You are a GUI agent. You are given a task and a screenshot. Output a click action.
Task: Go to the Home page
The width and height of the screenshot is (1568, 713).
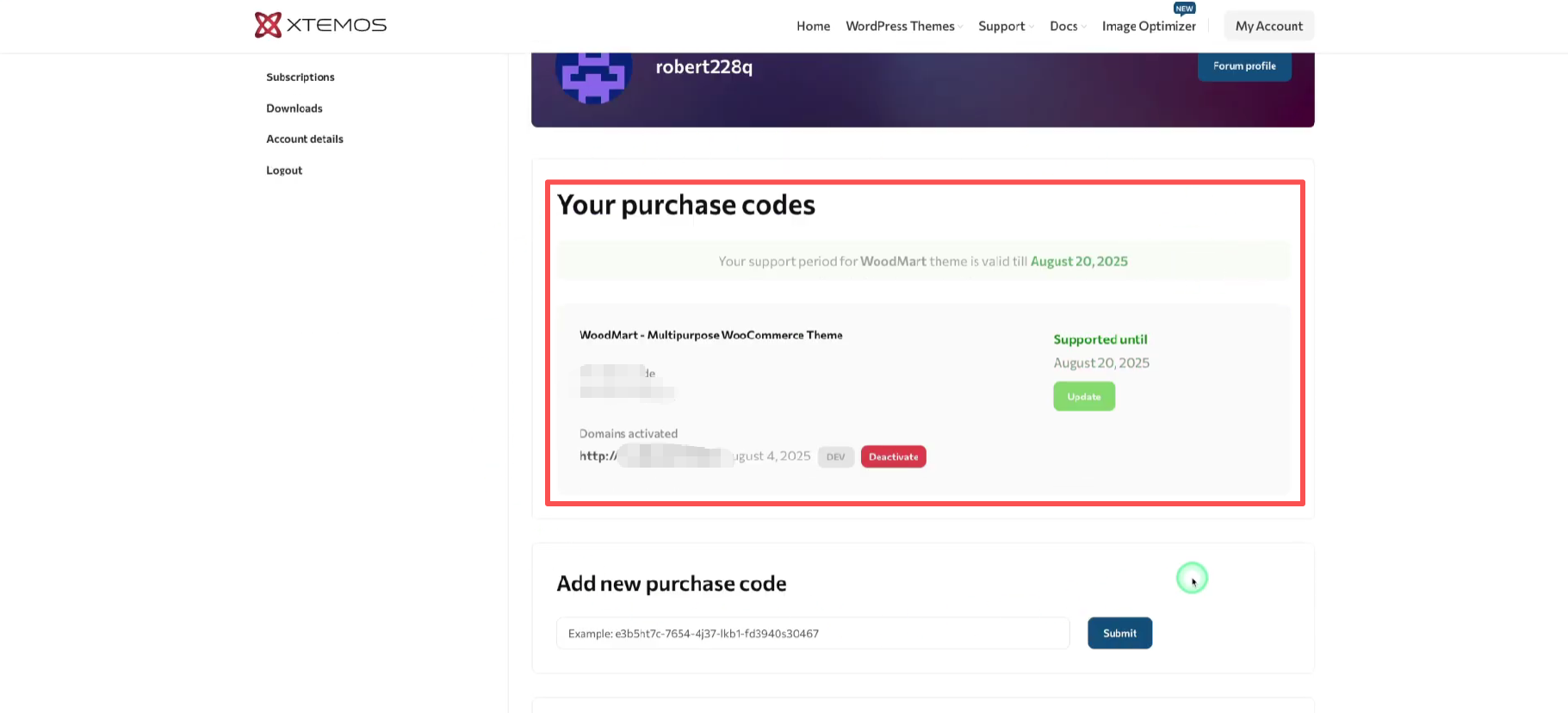click(x=813, y=27)
